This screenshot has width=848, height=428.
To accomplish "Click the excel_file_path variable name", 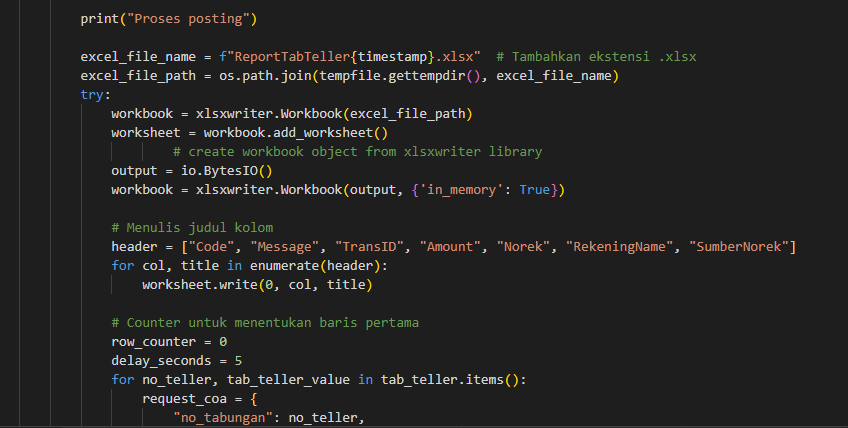I will (x=138, y=76).
